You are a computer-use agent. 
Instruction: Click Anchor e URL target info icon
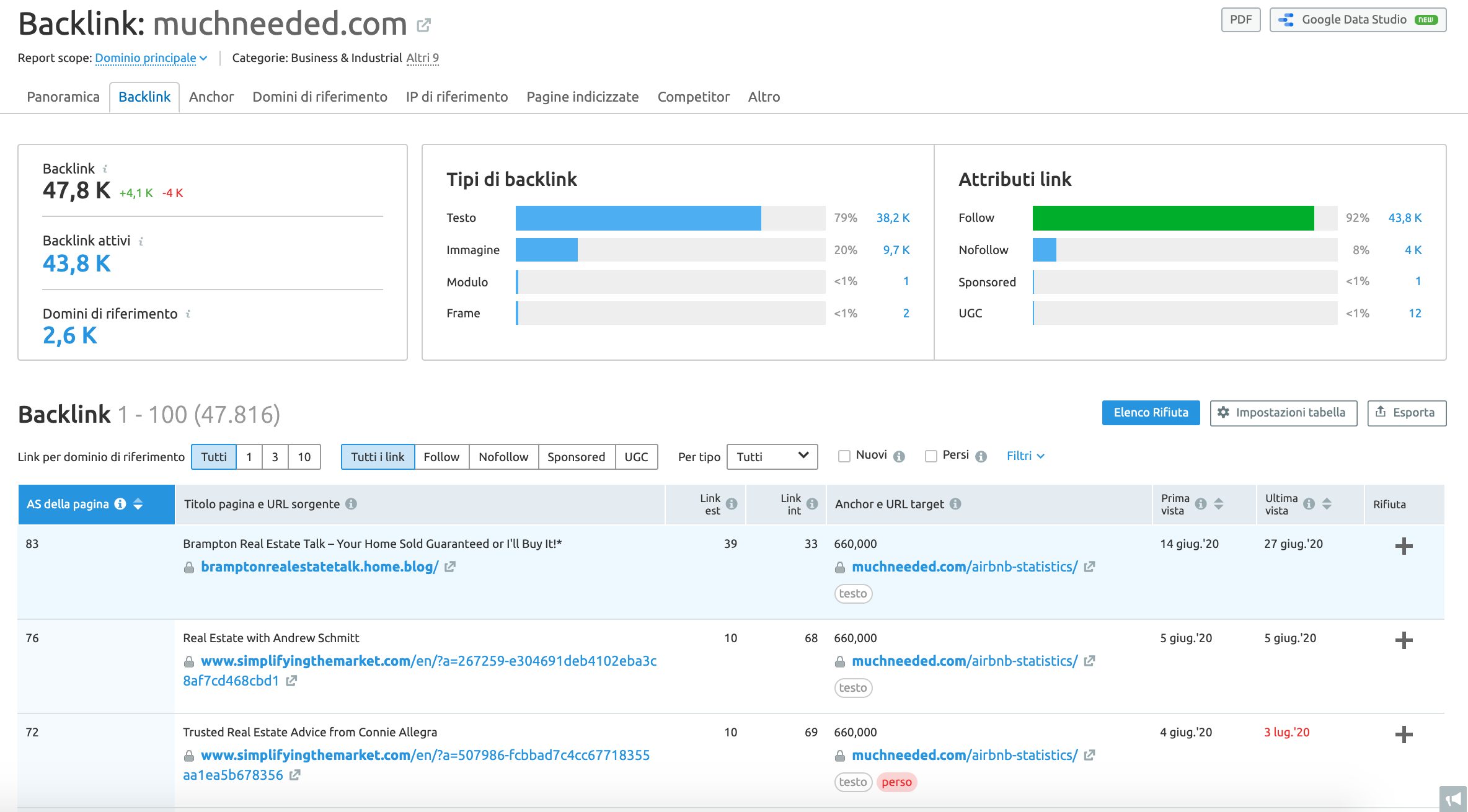pos(955,504)
